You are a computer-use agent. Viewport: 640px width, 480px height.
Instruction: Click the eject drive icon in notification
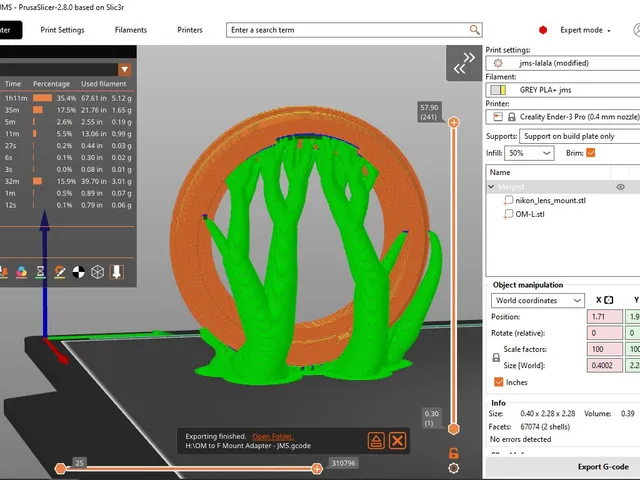[x=376, y=441]
